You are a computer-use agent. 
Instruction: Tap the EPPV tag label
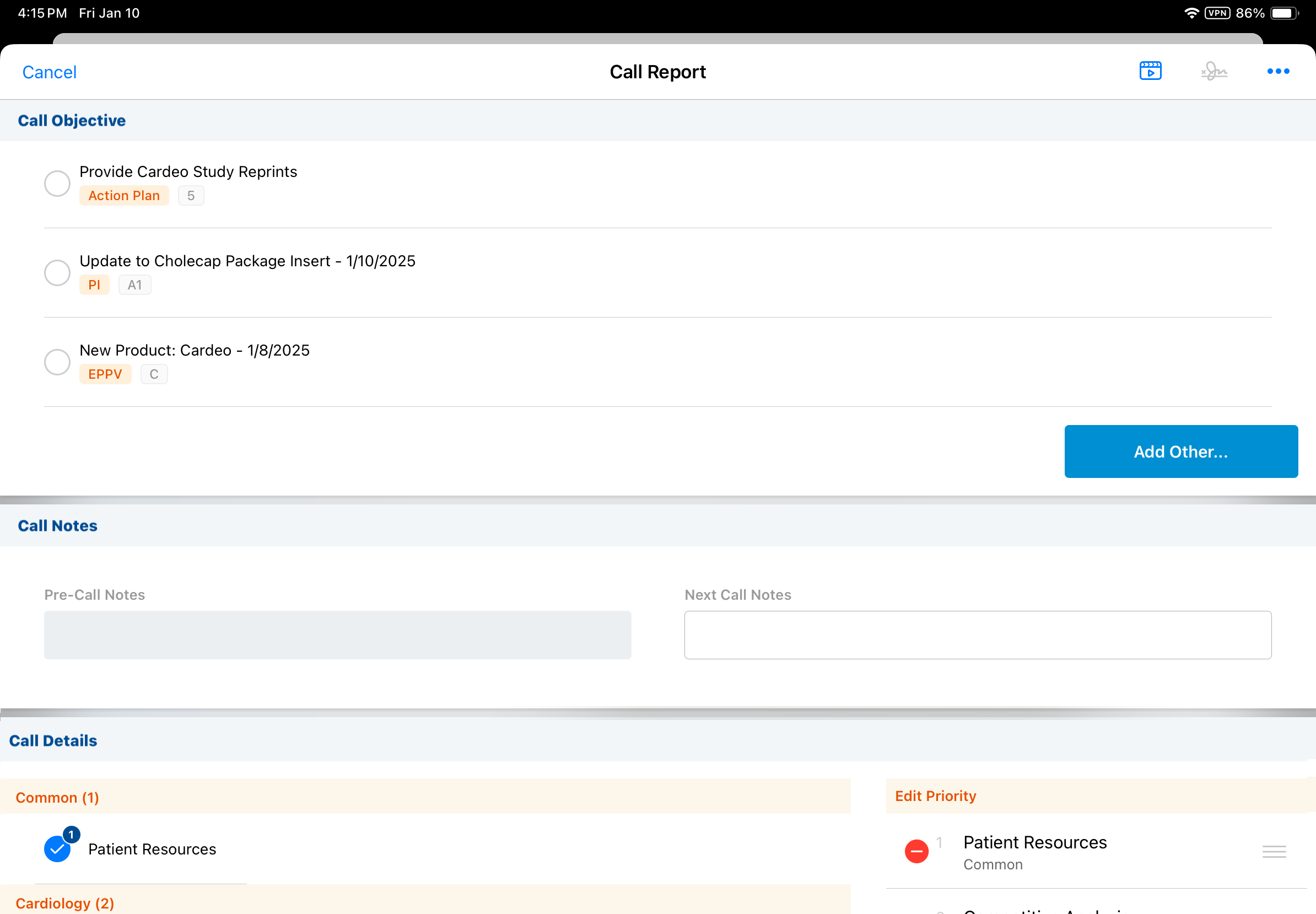[x=105, y=374]
